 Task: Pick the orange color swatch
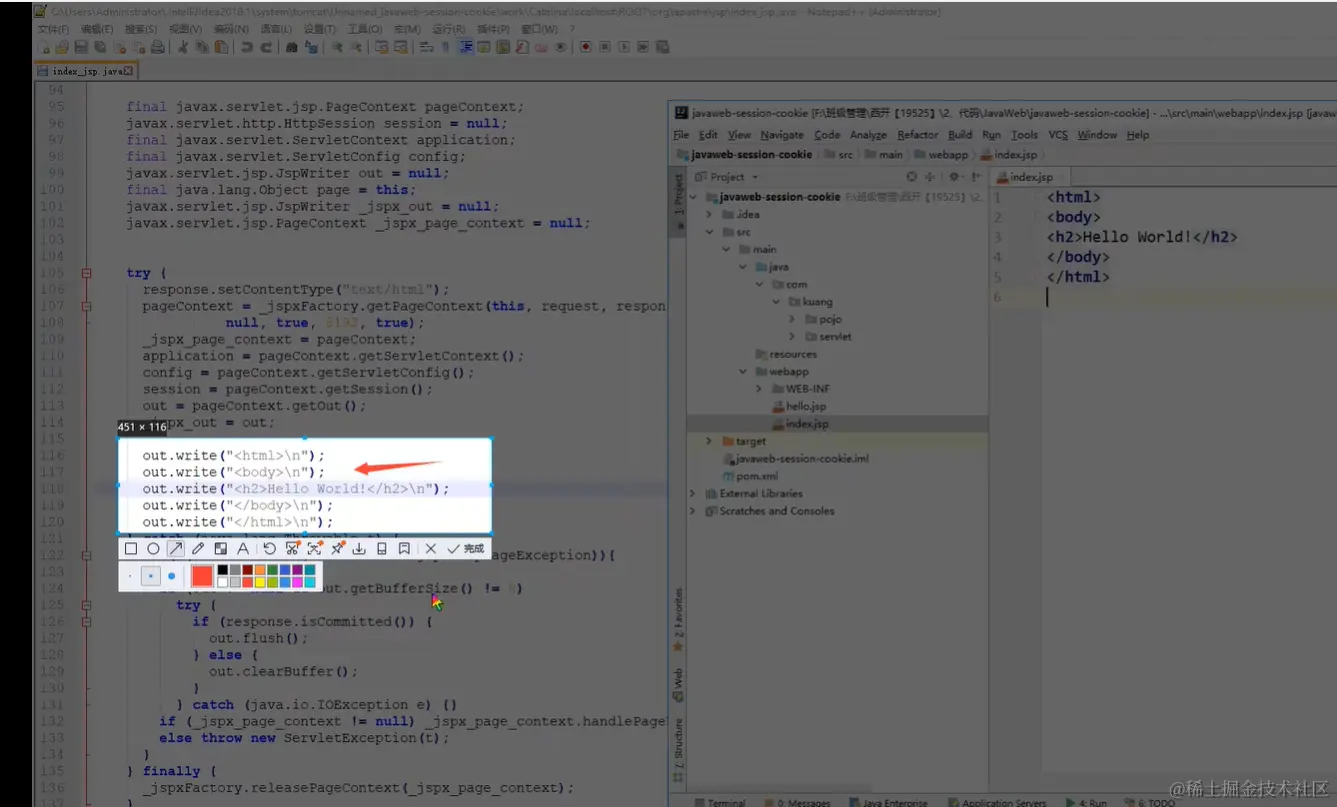(x=260, y=570)
